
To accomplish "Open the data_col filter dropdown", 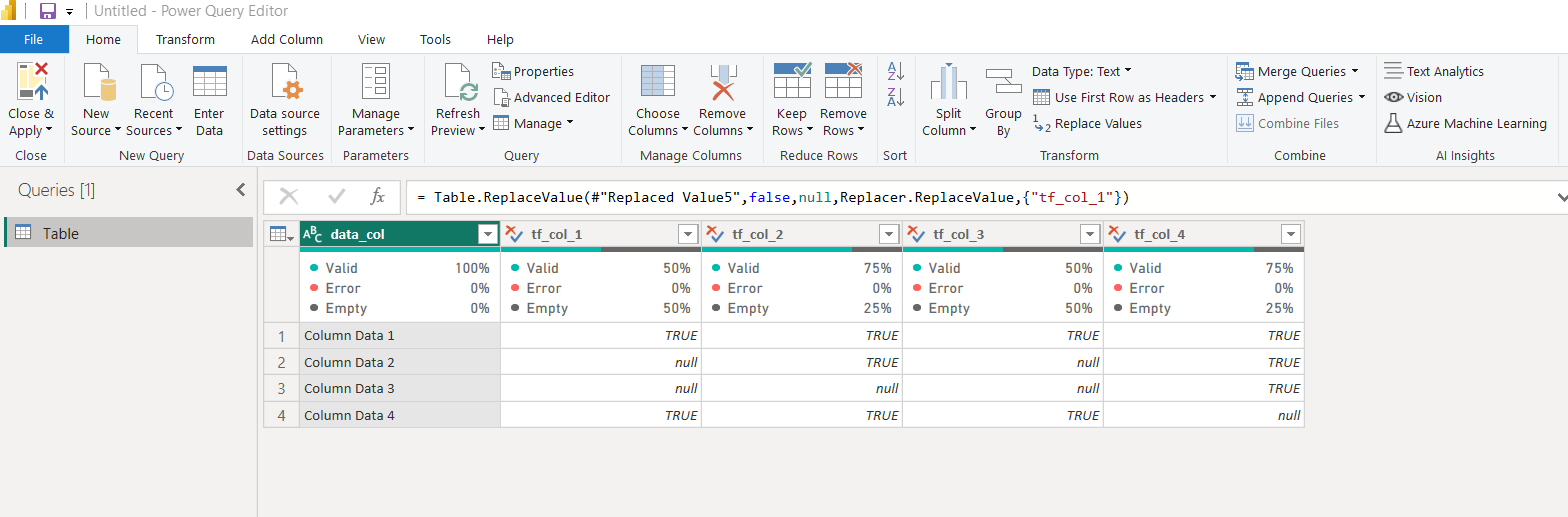I will (x=488, y=234).
